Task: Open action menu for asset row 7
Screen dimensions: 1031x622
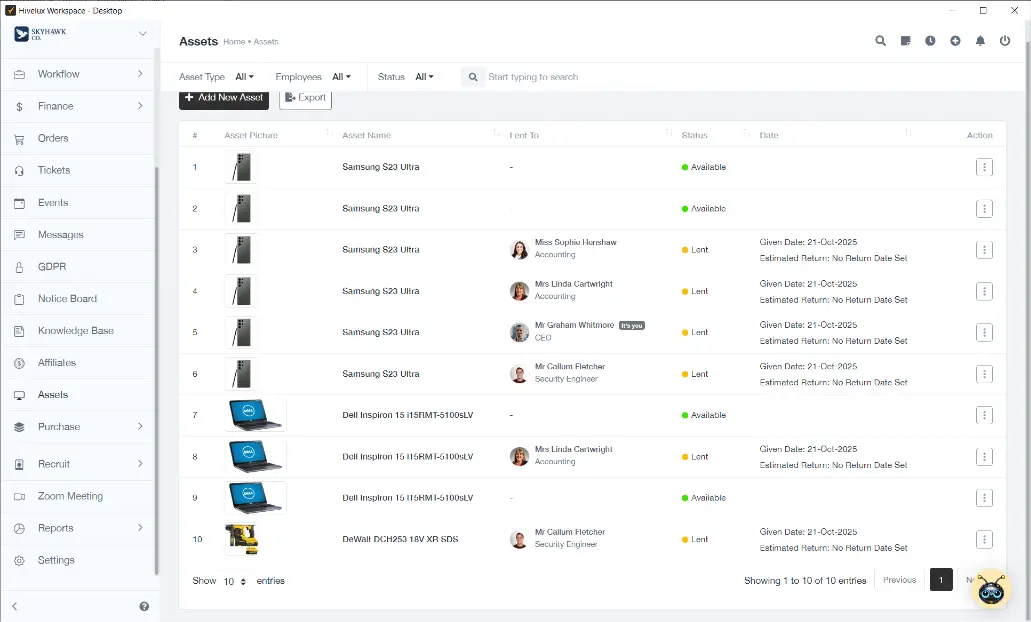Action: (984, 415)
